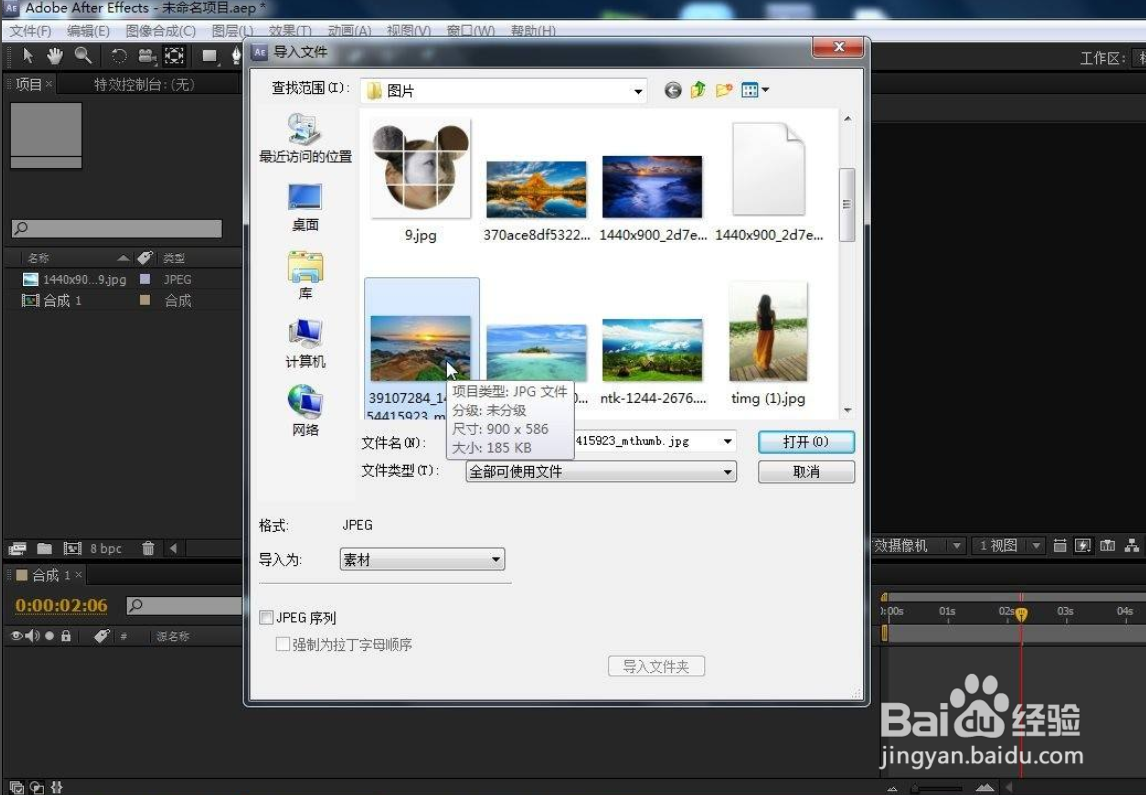This screenshot has width=1146, height=795.
Task: Toggle layer switches pane at timeline bottom
Action: (16, 788)
